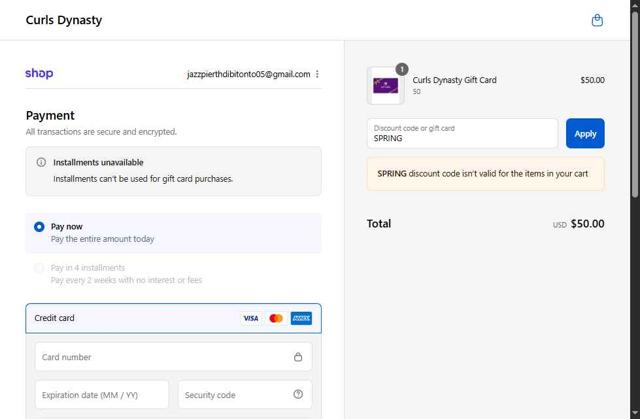Click the page vertical scrollbar

635,104
